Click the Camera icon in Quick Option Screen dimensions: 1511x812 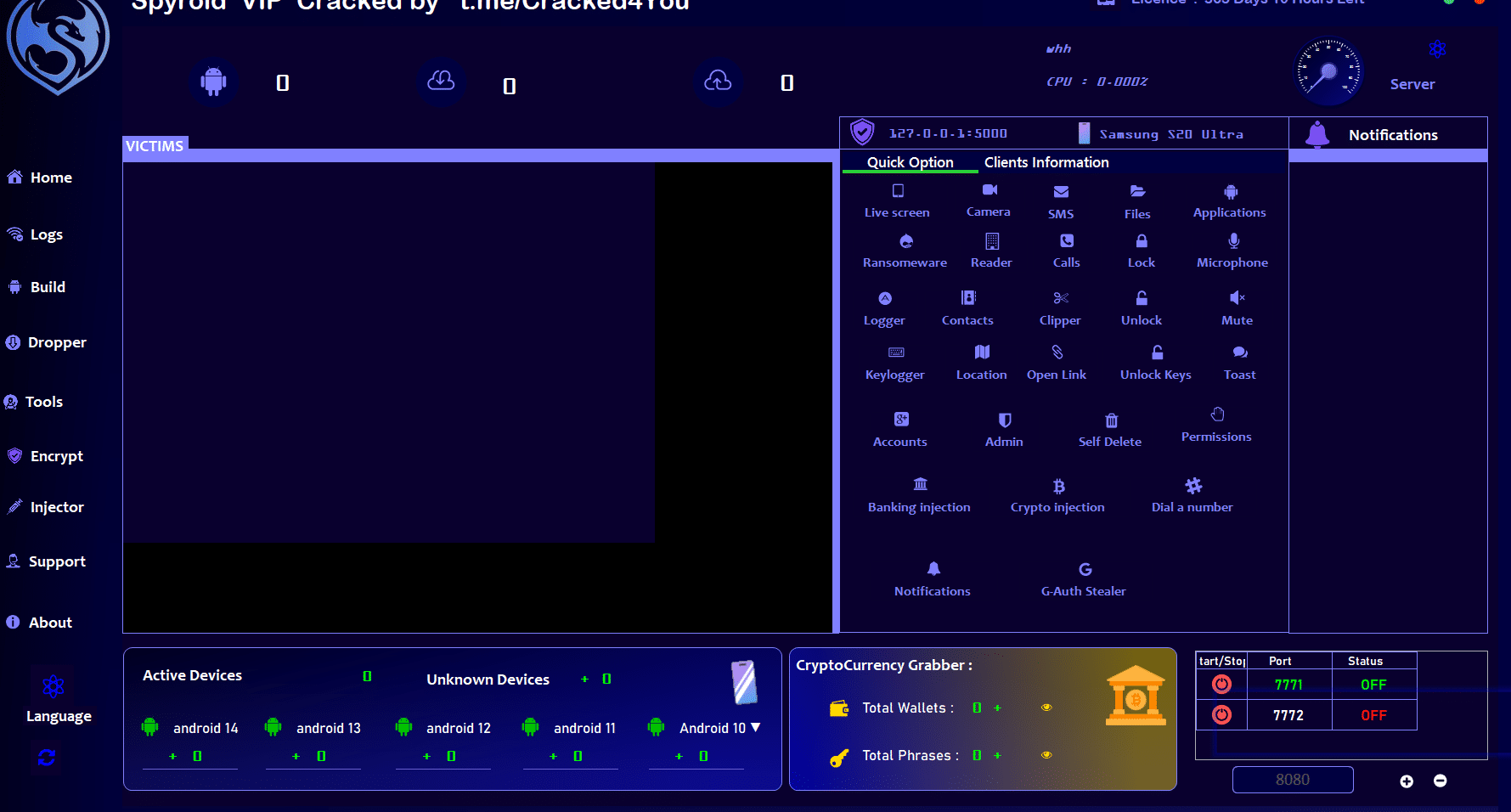click(x=989, y=190)
